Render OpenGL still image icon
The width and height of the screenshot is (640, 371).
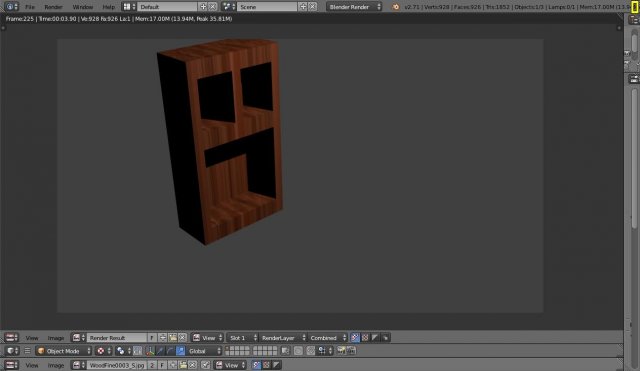[341, 351]
